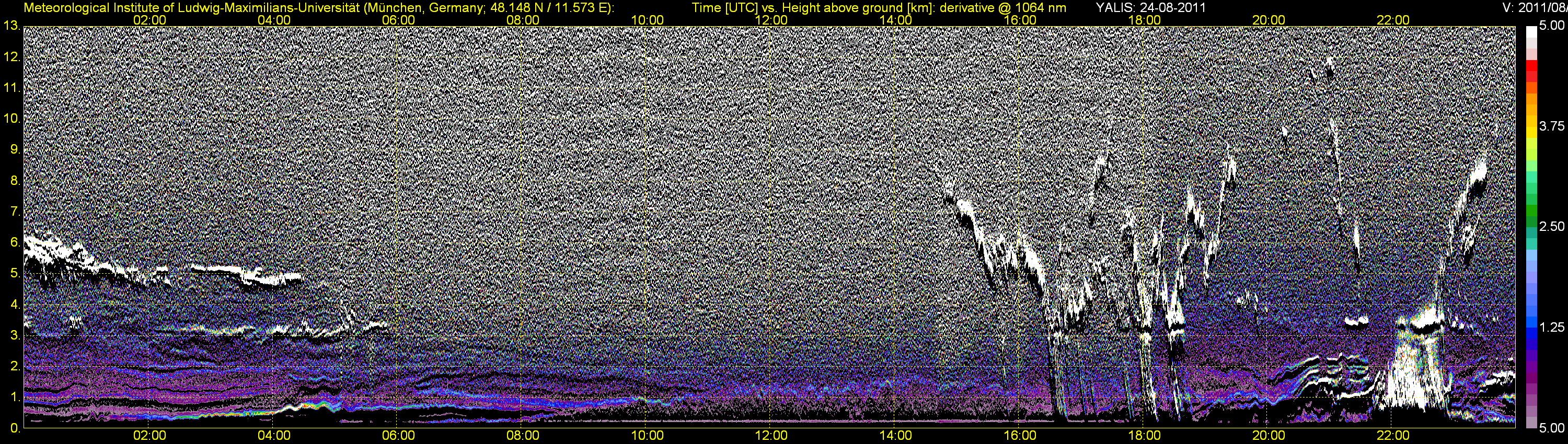
Task: Click the 02:00 label on top time axis
Action: pos(149,20)
